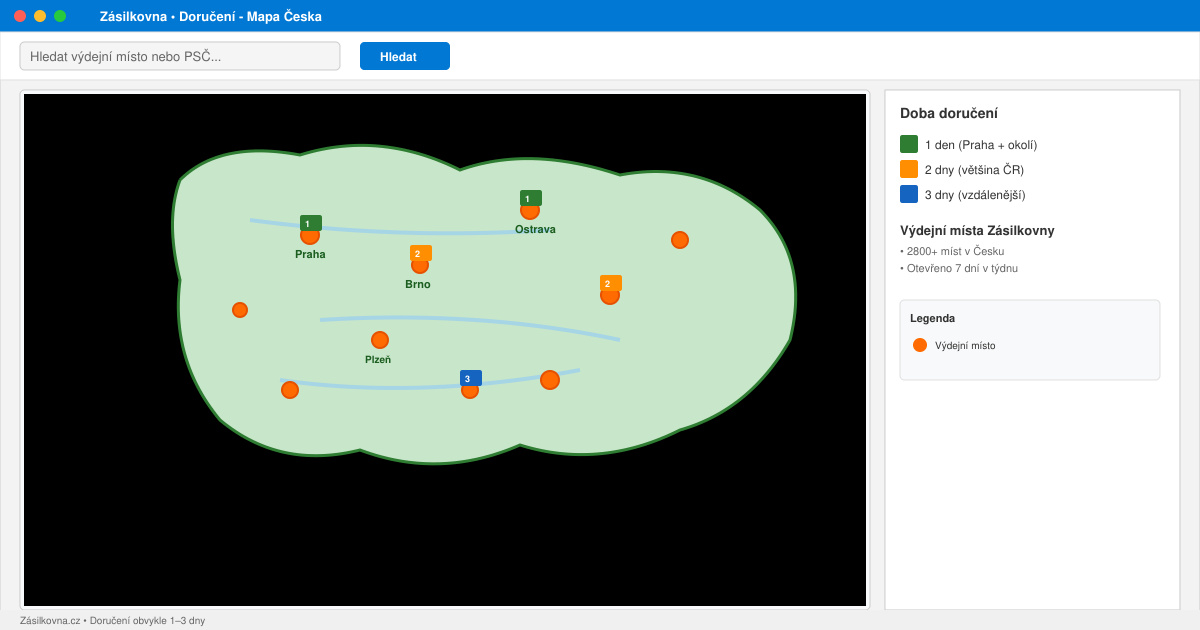This screenshot has width=1200, height=630.
Task: Click the '1 den (Praha + okolí)' text
Action: (x=981, y=145)
